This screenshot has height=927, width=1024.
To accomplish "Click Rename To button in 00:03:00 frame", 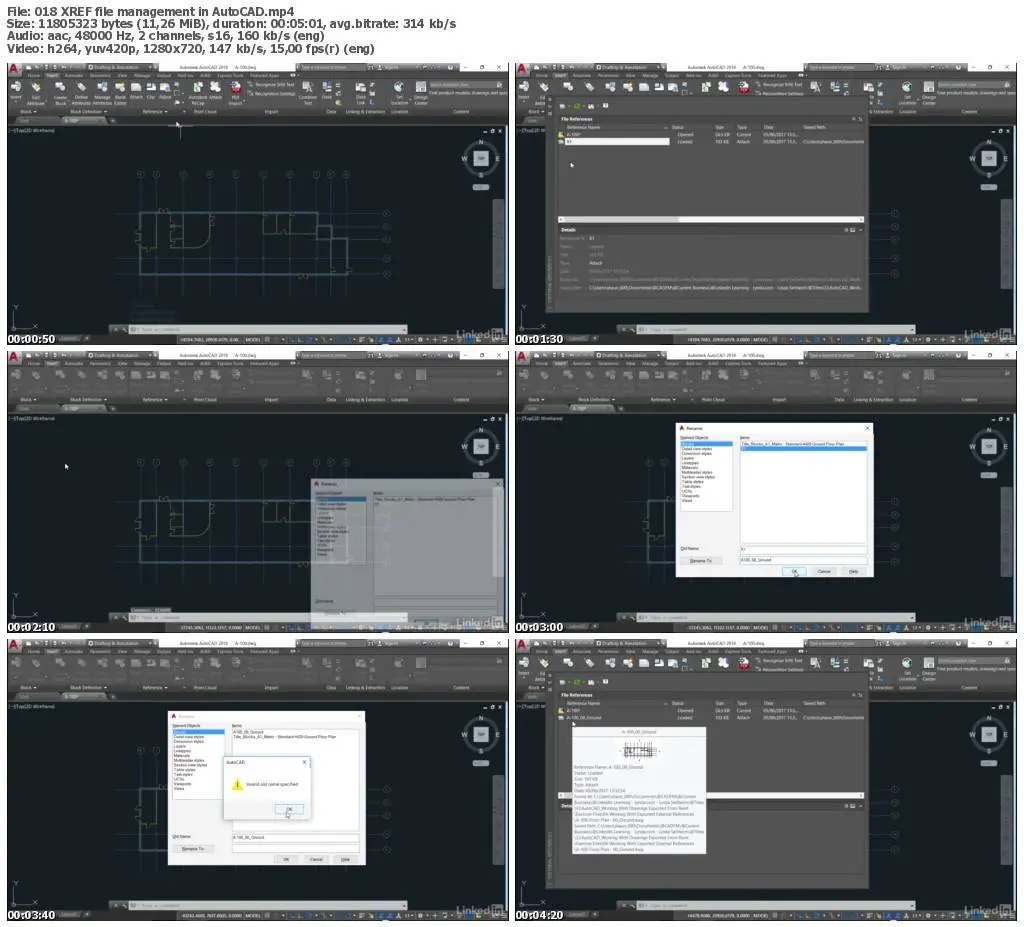I will (x=700, y=561).
